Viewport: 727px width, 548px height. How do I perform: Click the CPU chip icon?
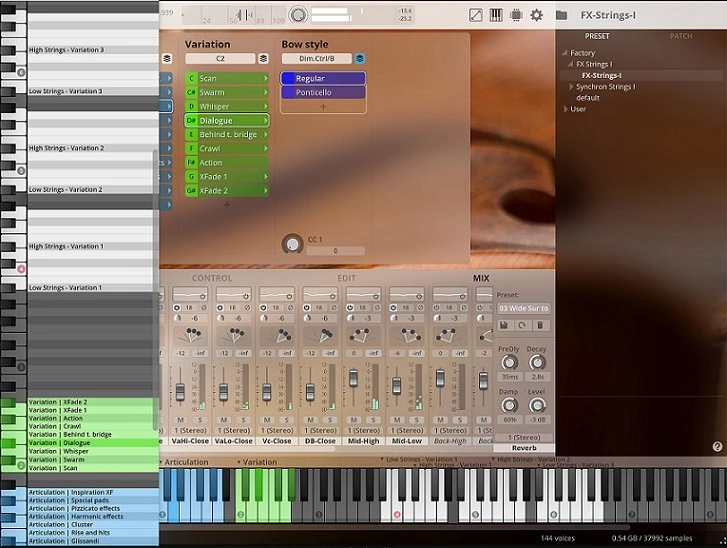click(x=516, y=15)
